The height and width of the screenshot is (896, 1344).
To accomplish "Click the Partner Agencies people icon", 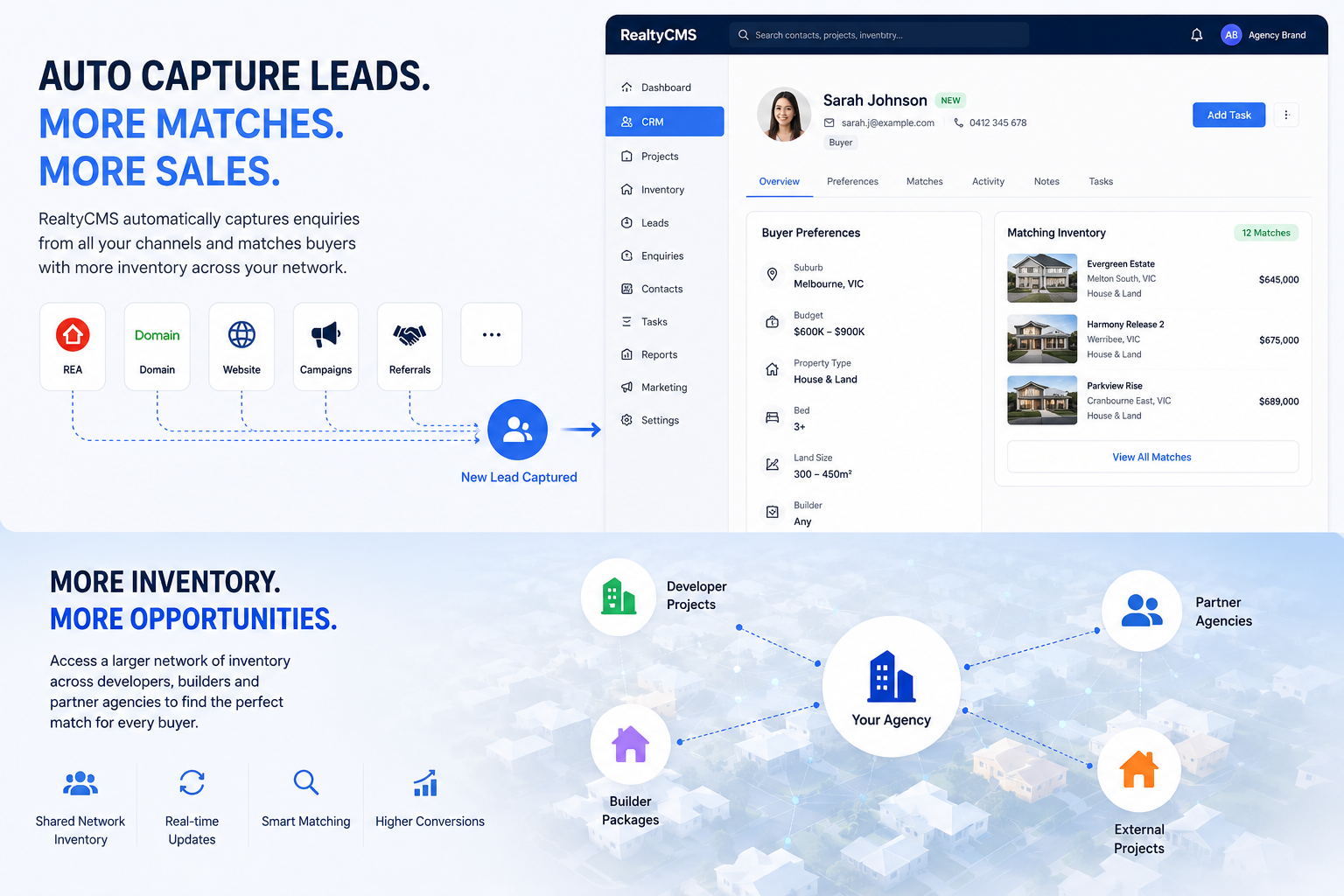I will (x=1142, y=610).
